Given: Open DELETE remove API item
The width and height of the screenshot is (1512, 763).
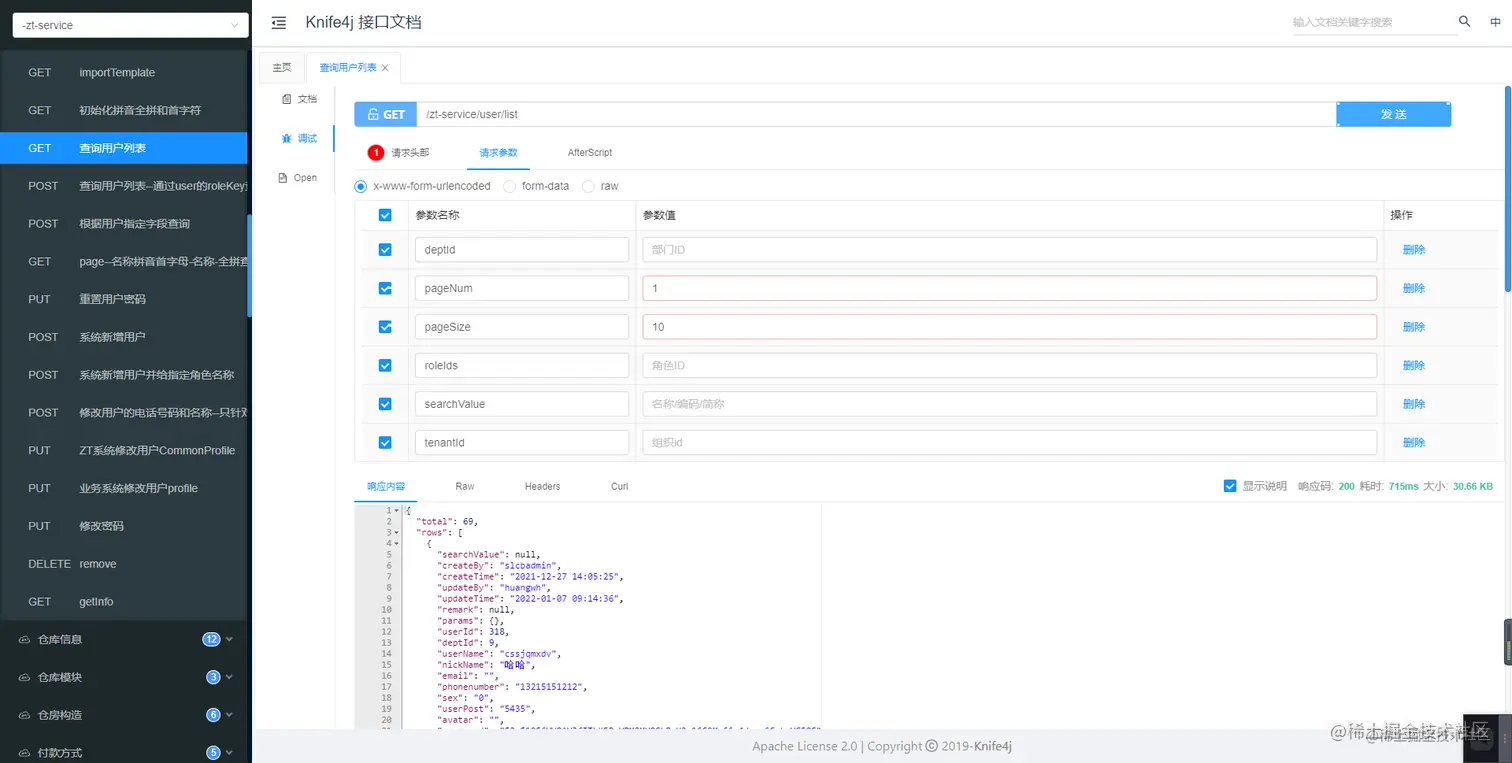Looking at the screenshot, I should coord(124,564).
